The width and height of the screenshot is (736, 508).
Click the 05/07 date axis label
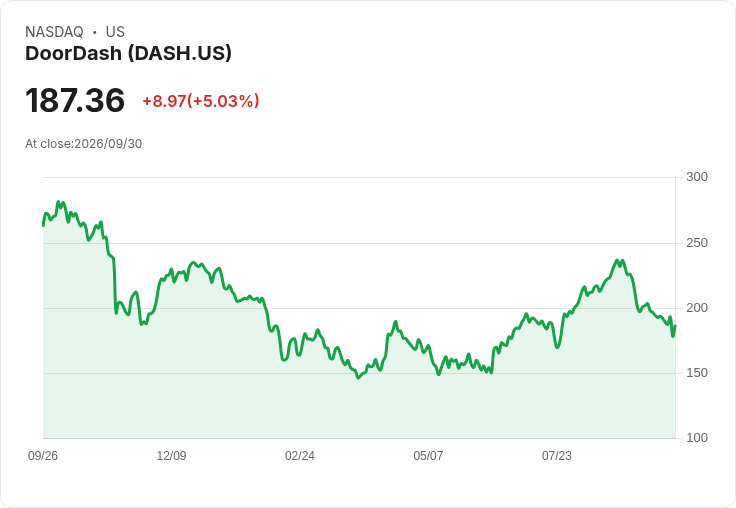[x=428, y=456]
